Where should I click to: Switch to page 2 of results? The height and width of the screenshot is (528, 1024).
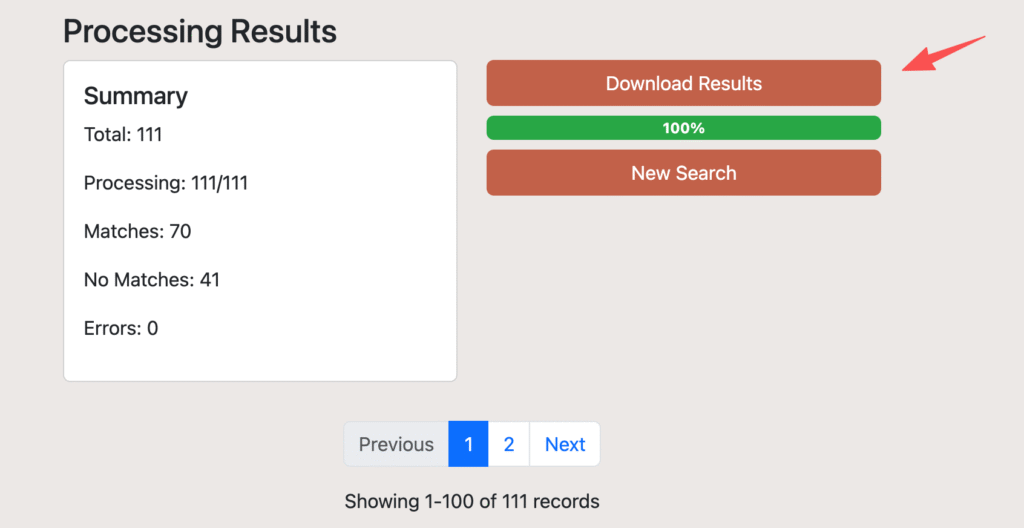point(509,444)
